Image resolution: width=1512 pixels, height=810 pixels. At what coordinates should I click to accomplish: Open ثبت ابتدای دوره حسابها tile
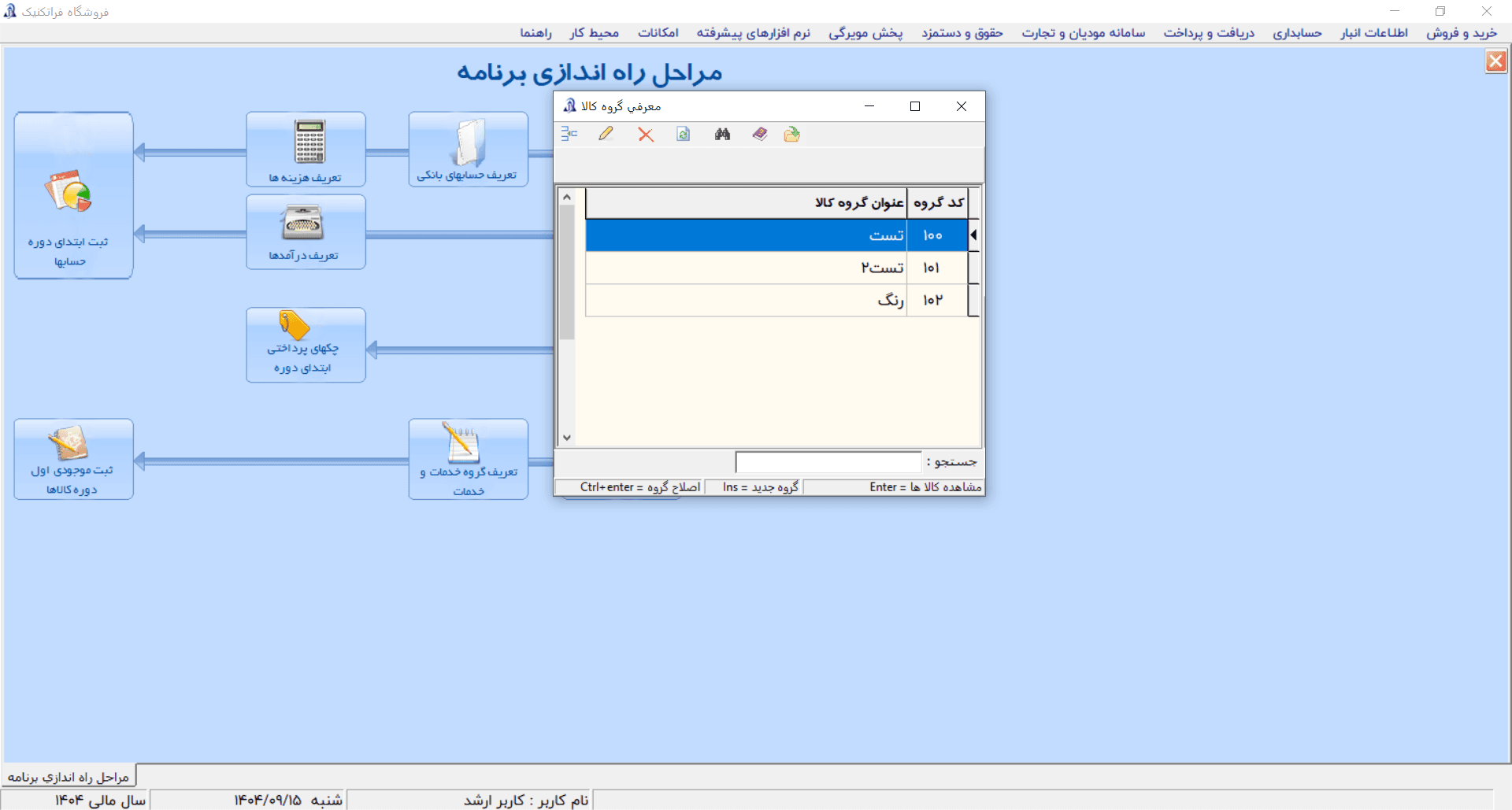[73, 195]
